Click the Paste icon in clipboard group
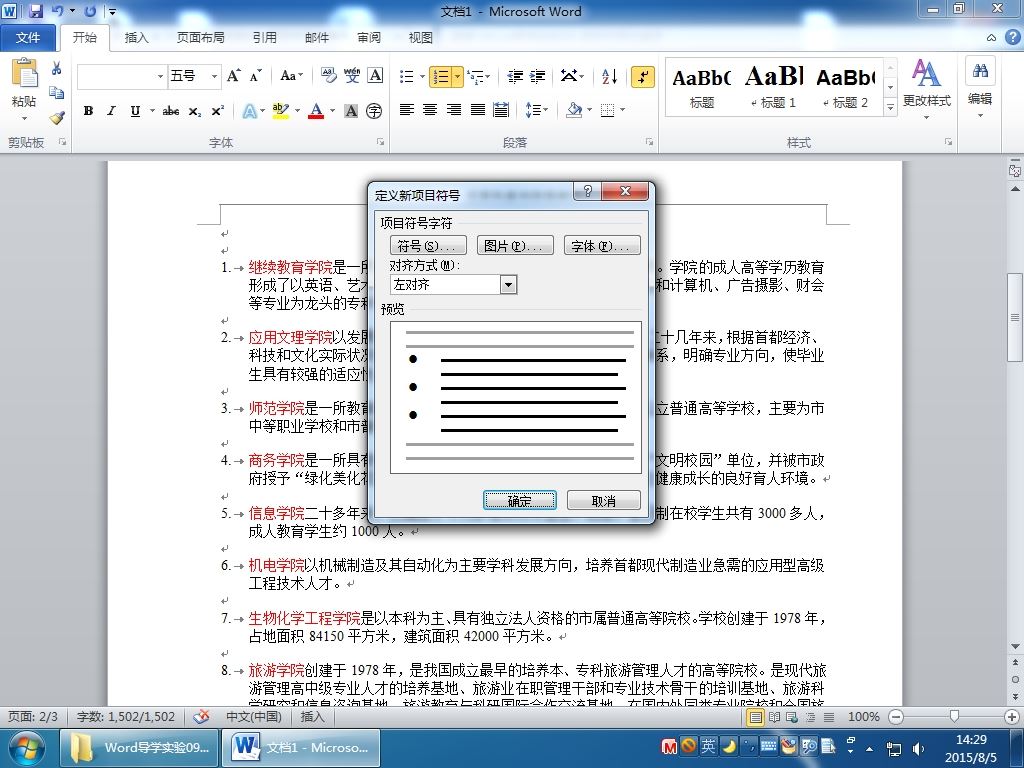 [25, 73]
